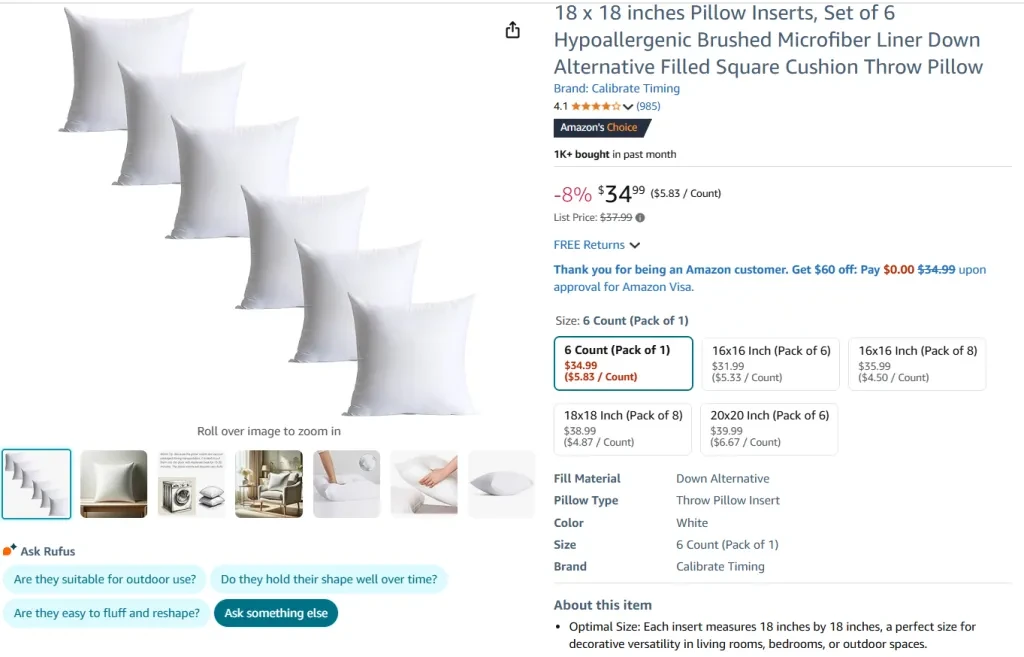
Task: Click the share icon above product image
Action: tap(513, 30)
